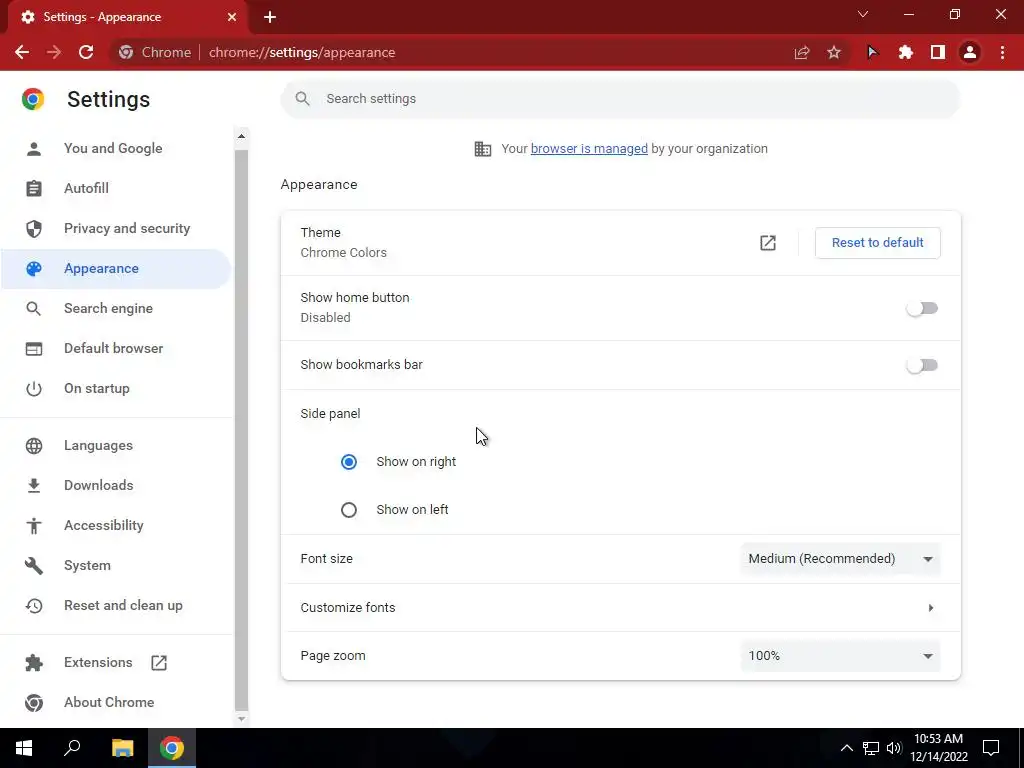The image size is (1024, 768).
Task: Close the Settings - Appearance tab
Action: coord(231,17)
